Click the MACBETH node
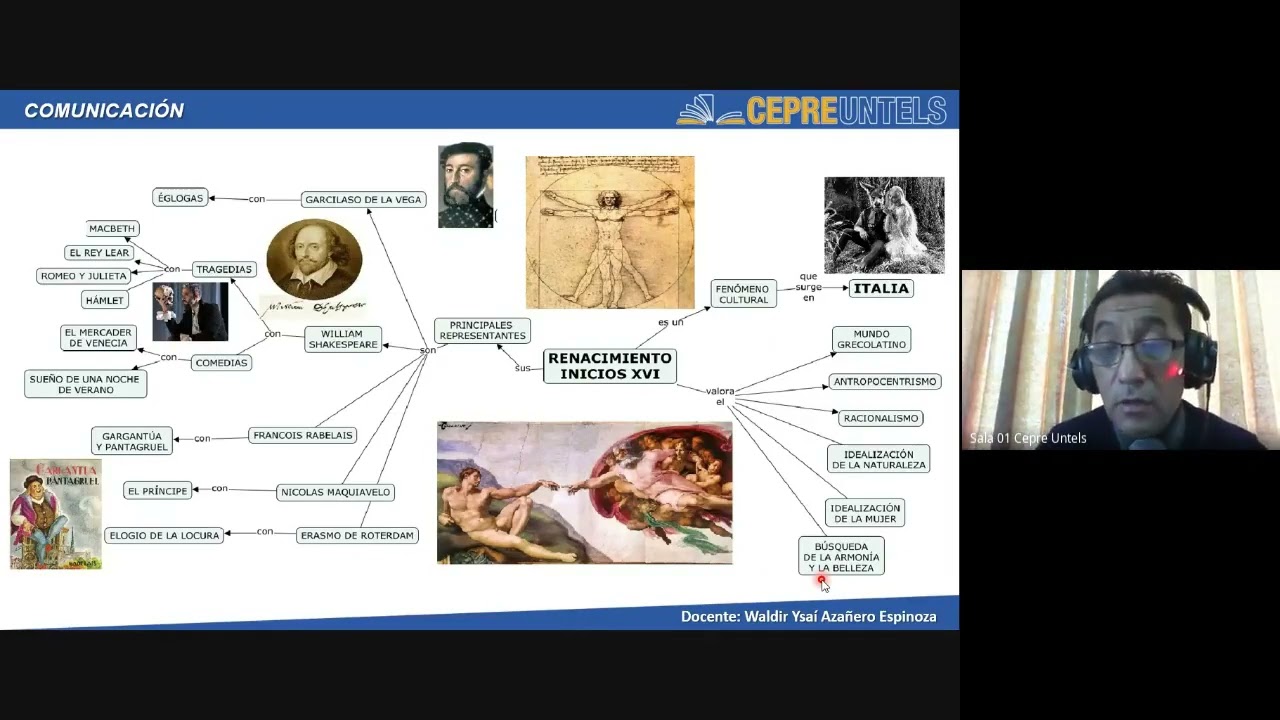1280x720 pixels. click(112, 229)
